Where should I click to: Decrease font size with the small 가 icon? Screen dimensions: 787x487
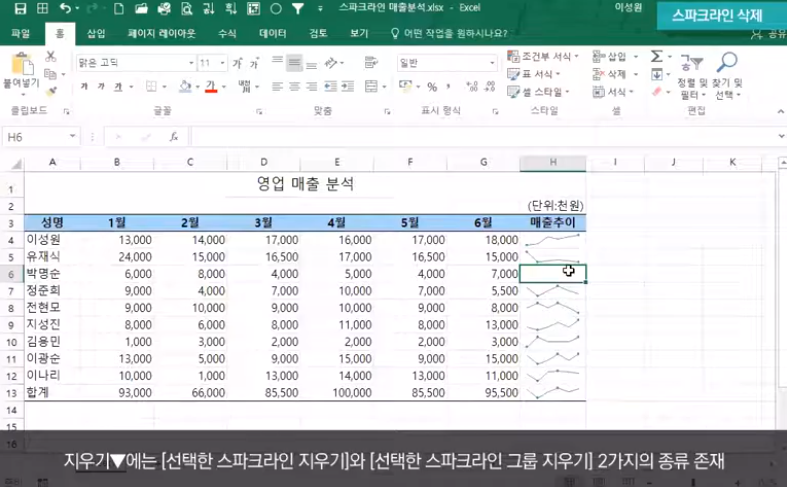[254, 63]
